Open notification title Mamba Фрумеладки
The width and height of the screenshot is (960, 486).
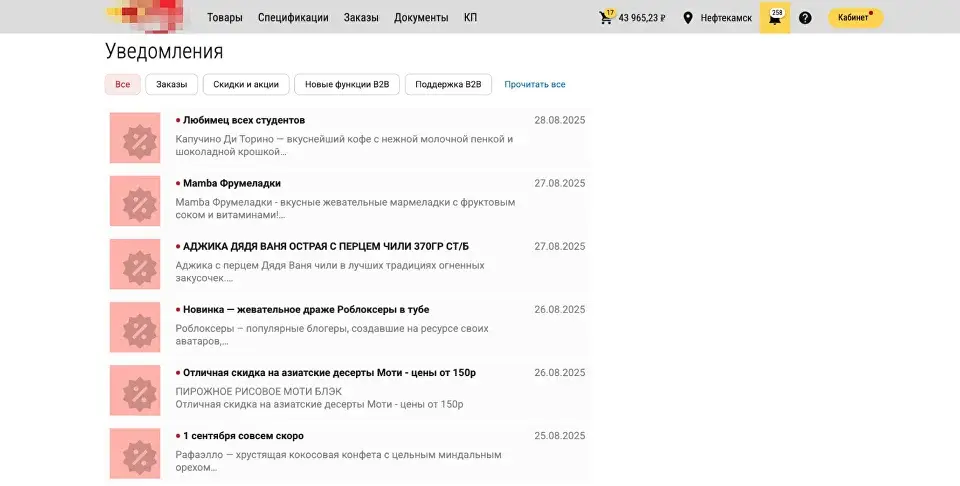pyautogui.click(x=232, y=183)
